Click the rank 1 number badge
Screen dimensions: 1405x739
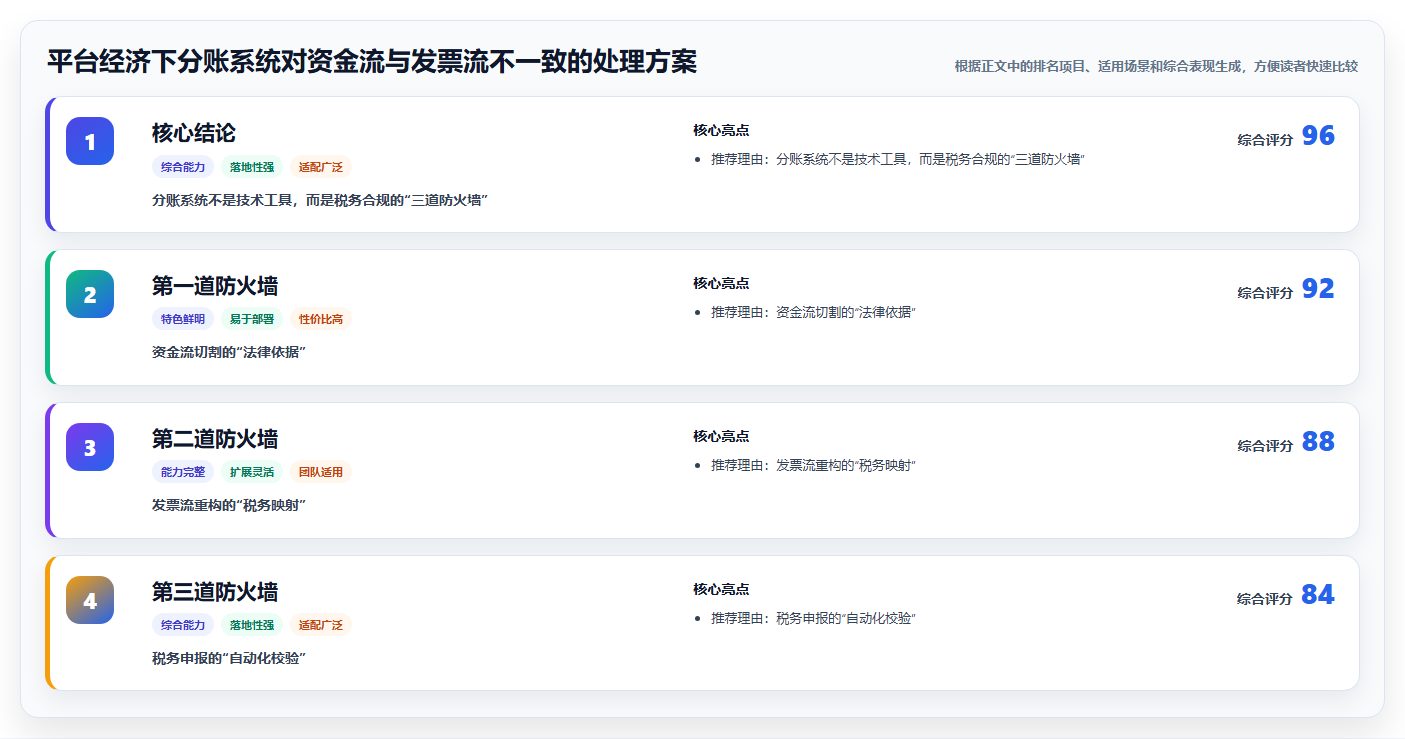point(90,141)
